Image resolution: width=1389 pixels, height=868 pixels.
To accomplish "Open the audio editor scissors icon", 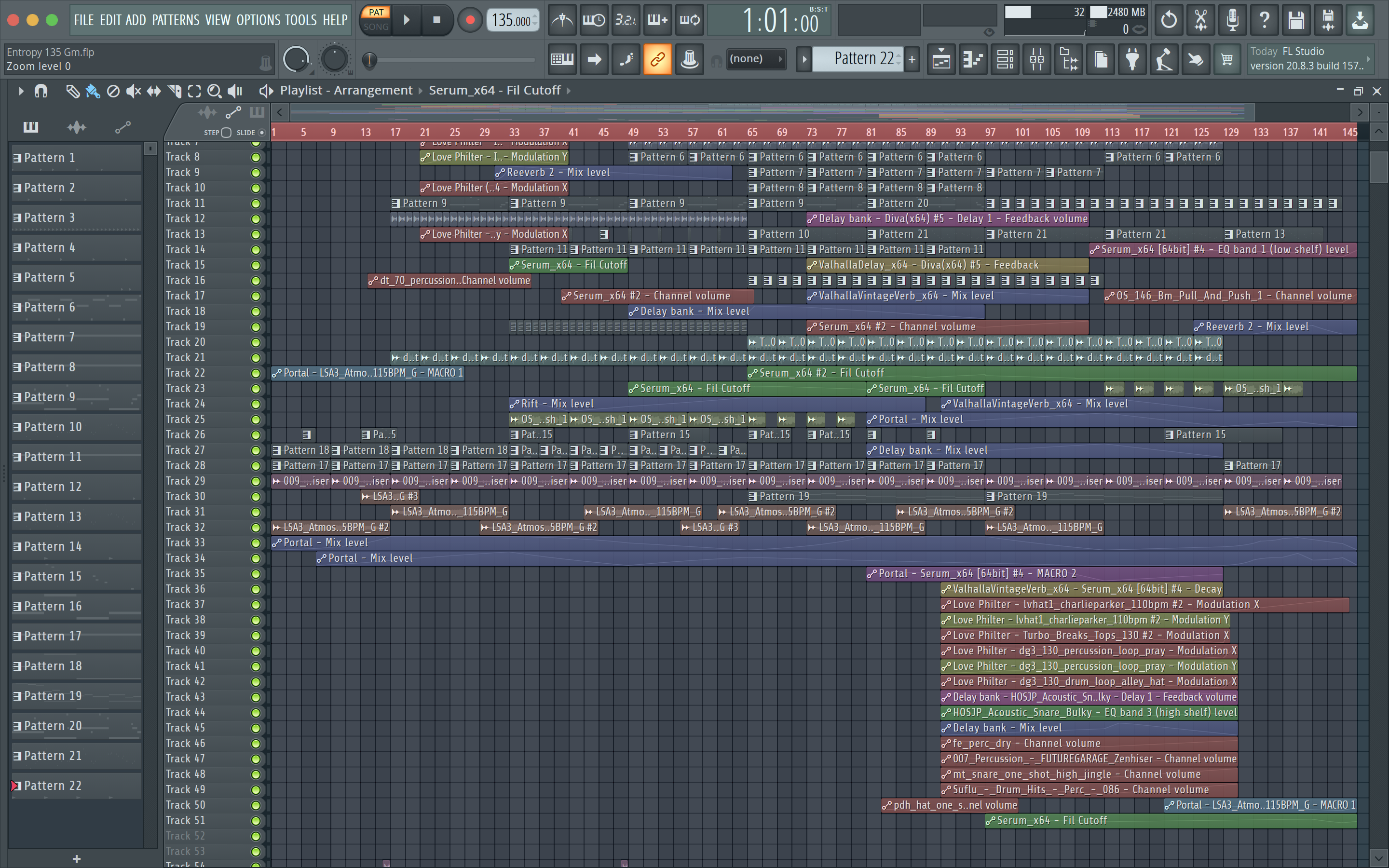I will 1200,21.
